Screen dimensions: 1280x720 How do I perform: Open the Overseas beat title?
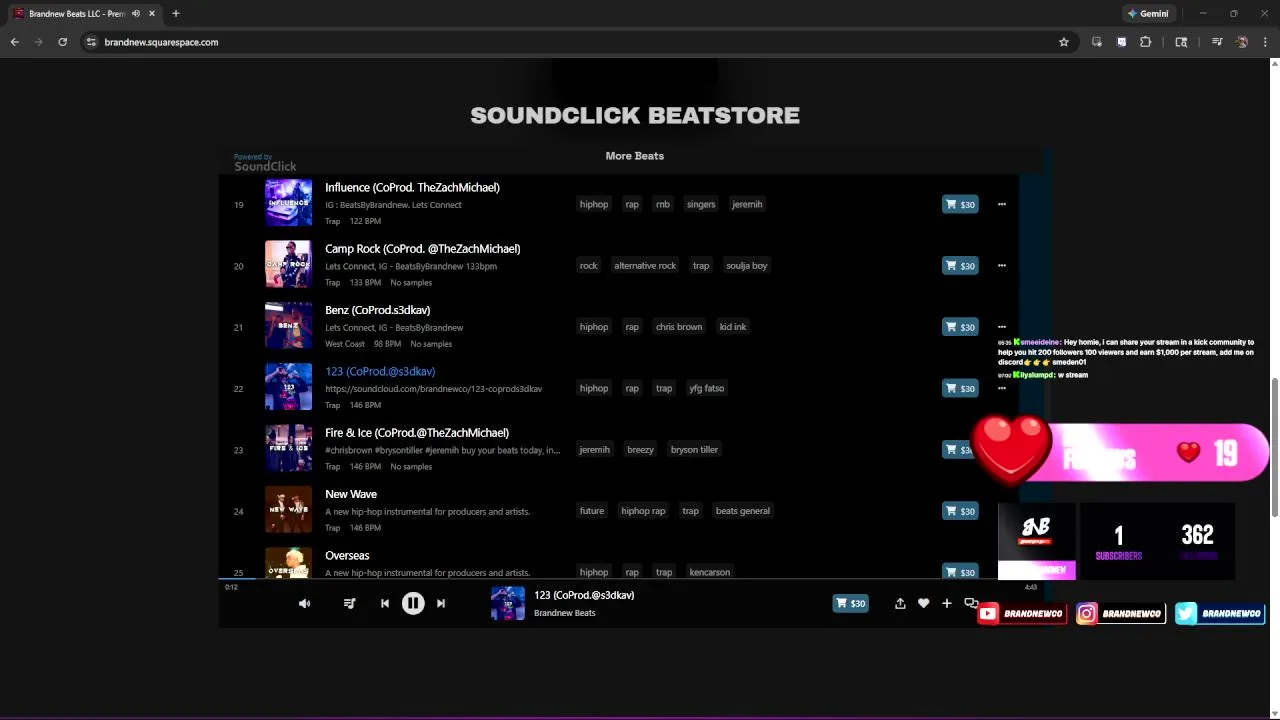click(x=347, y=556)
